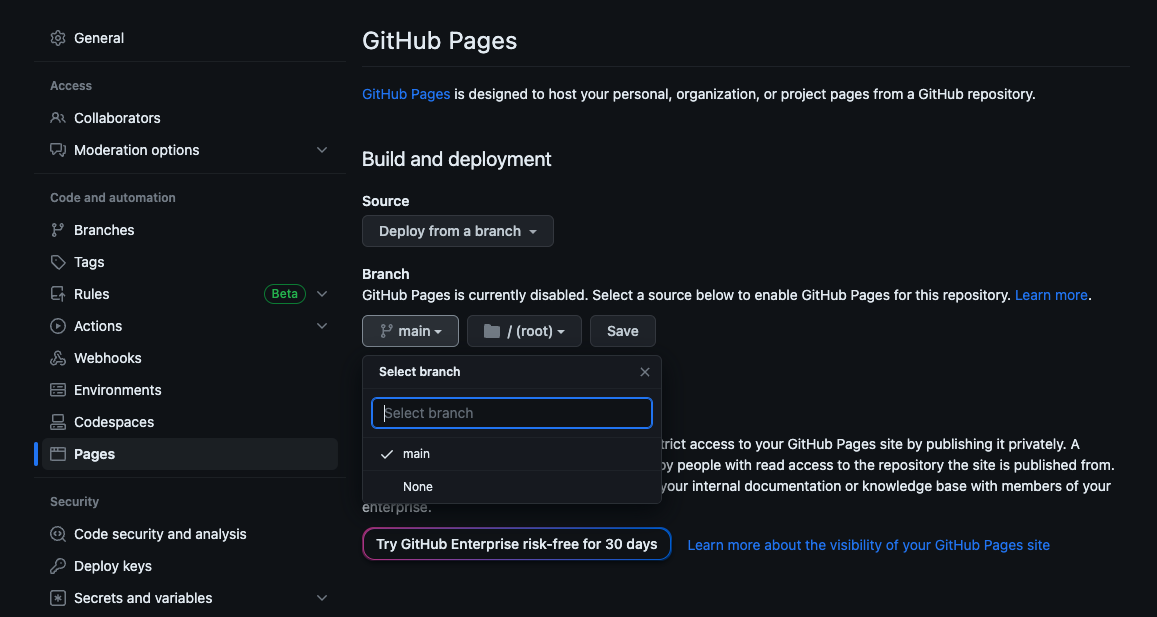1157x617 pixels.
Task: Open Learn more about visibility link
Action: pyautogui.click(x=868, y=545)
